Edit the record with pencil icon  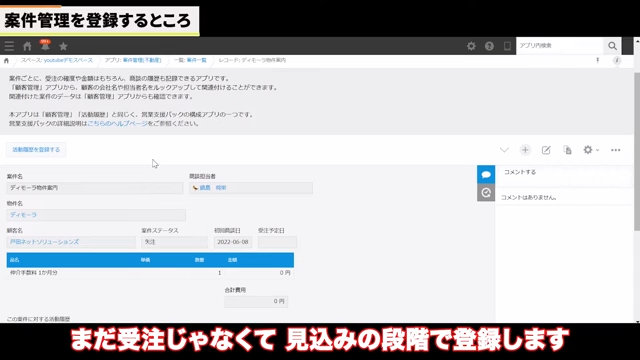coord(546,150)
